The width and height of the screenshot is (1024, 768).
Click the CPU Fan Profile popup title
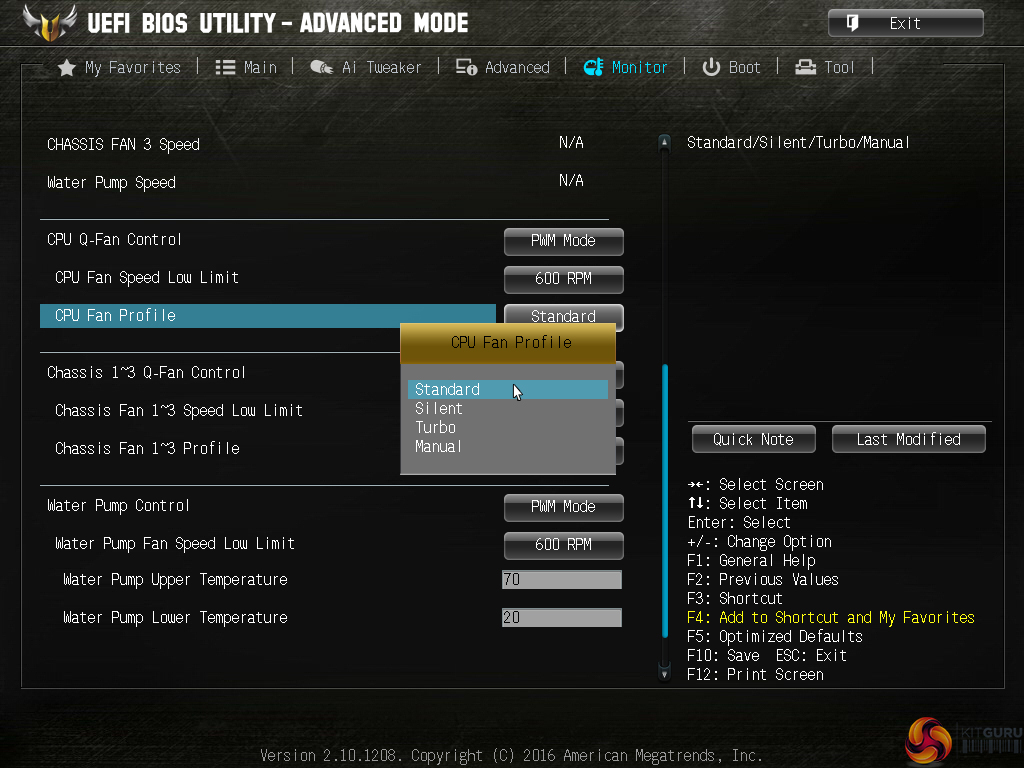click(508, 342)
